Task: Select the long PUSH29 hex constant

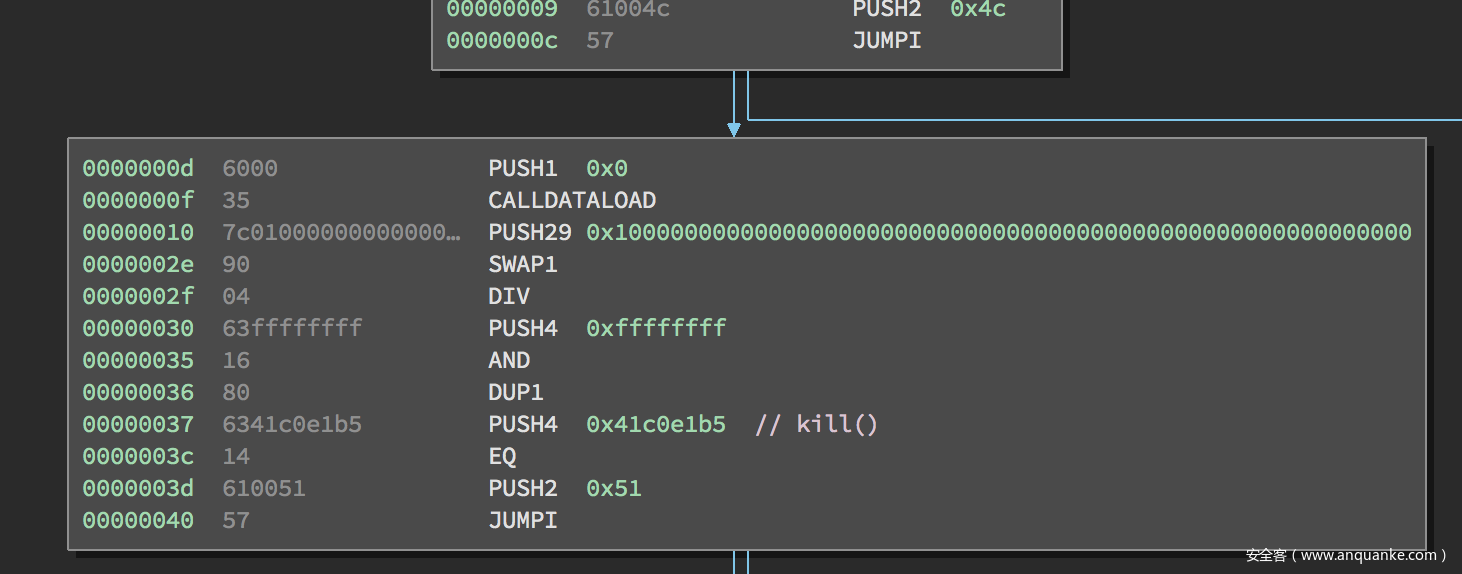Action: pyautogui.click(x=998, y=232)
